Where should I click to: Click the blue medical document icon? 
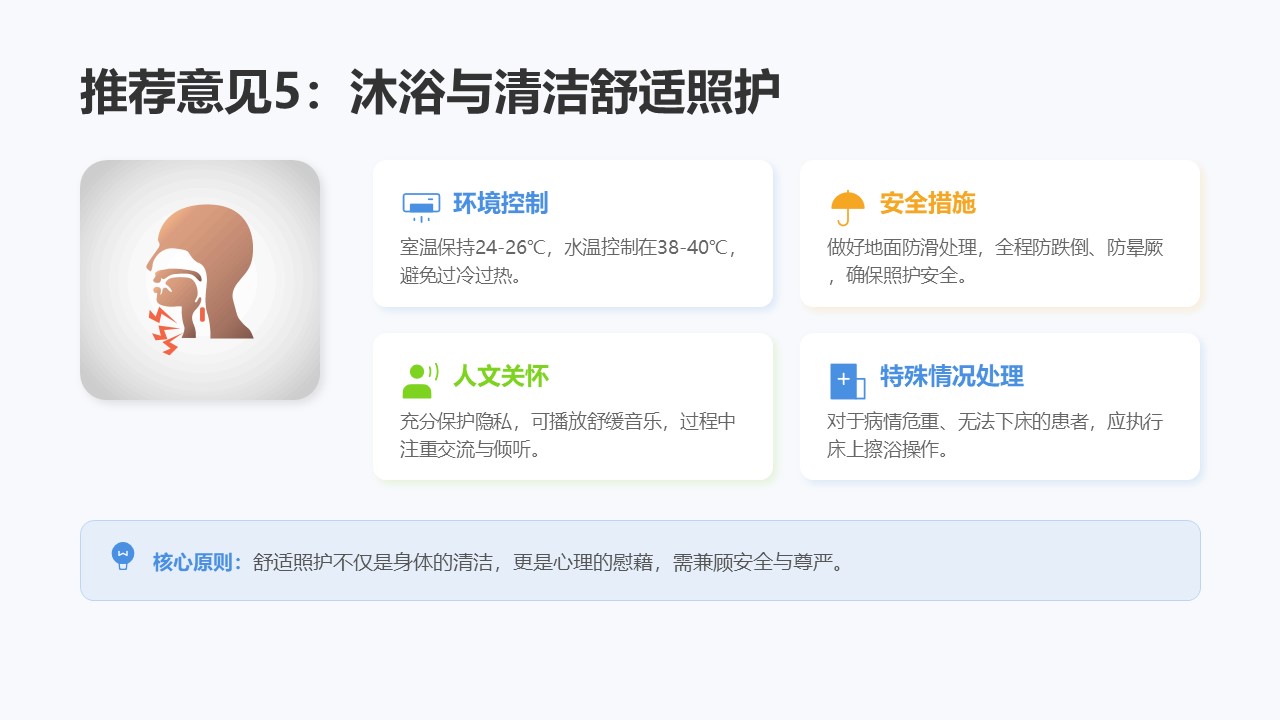847,380
